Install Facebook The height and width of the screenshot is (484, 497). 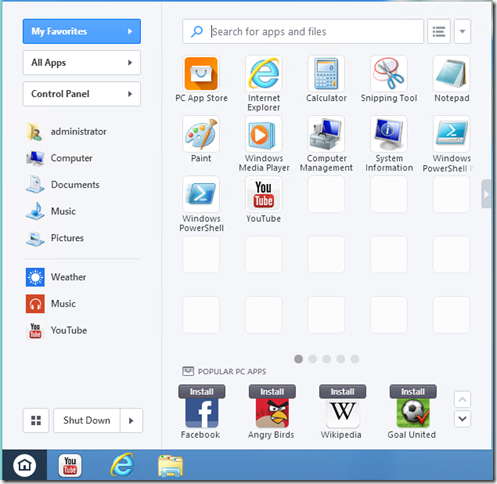point(202,392)
